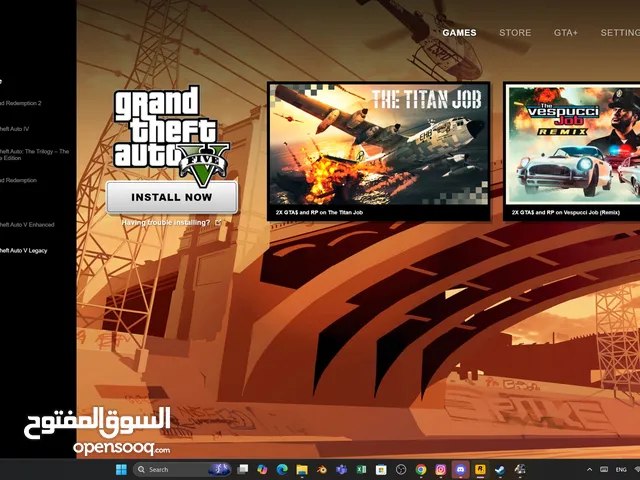Select Red Dead Redemption in sidebar

[x=18, y=180]
